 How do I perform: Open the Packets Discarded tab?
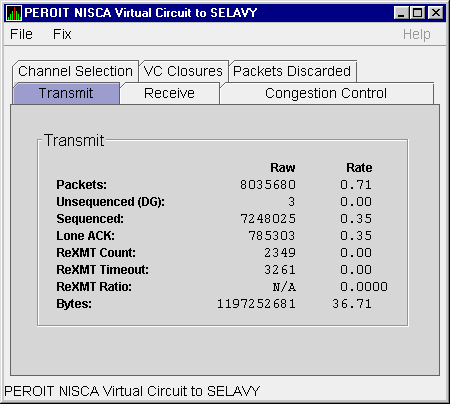(292, 71)
